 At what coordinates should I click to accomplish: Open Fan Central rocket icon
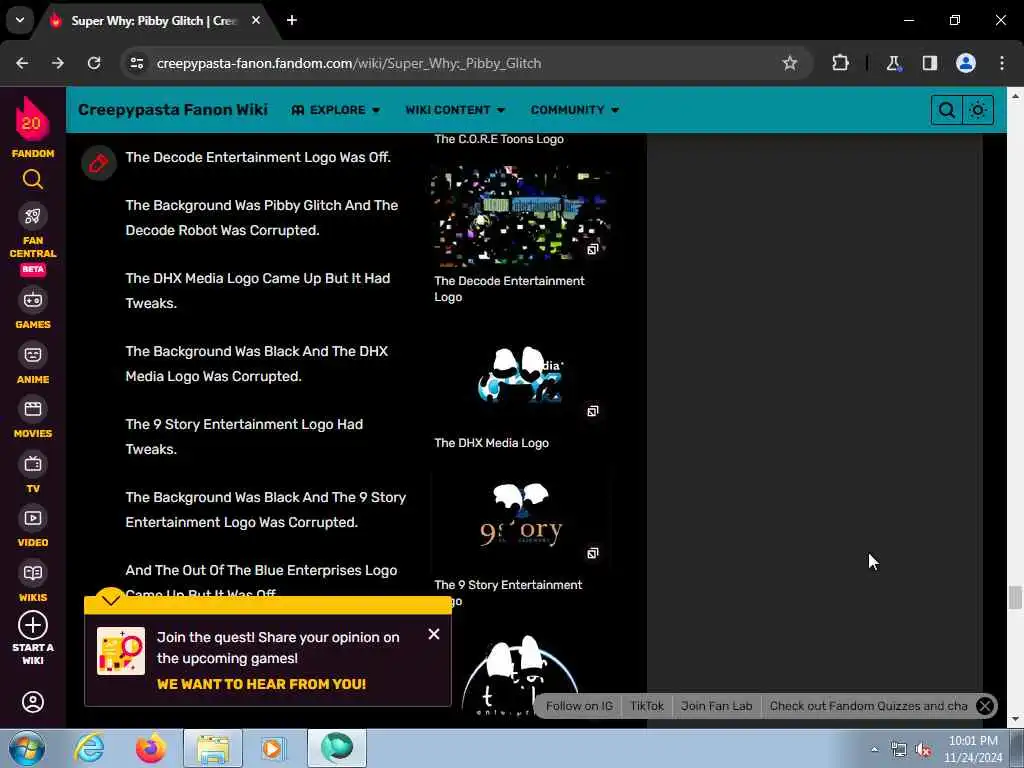(x=33, y=216)
